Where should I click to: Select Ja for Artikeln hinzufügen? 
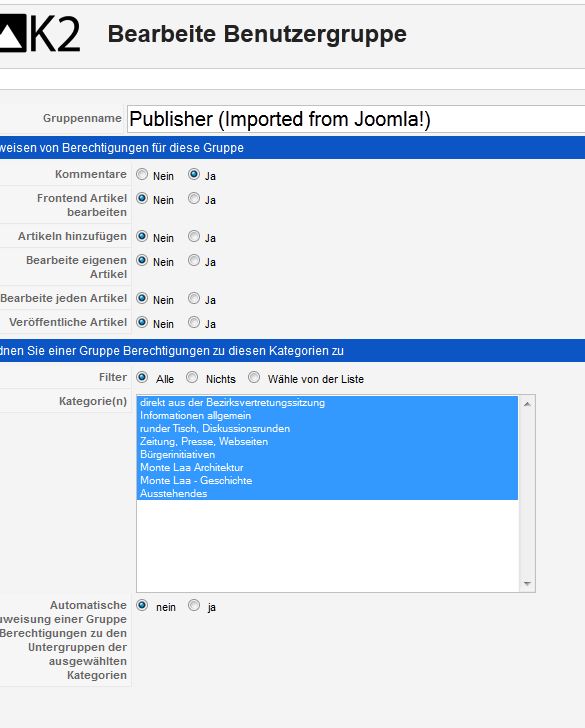(194, 236)
